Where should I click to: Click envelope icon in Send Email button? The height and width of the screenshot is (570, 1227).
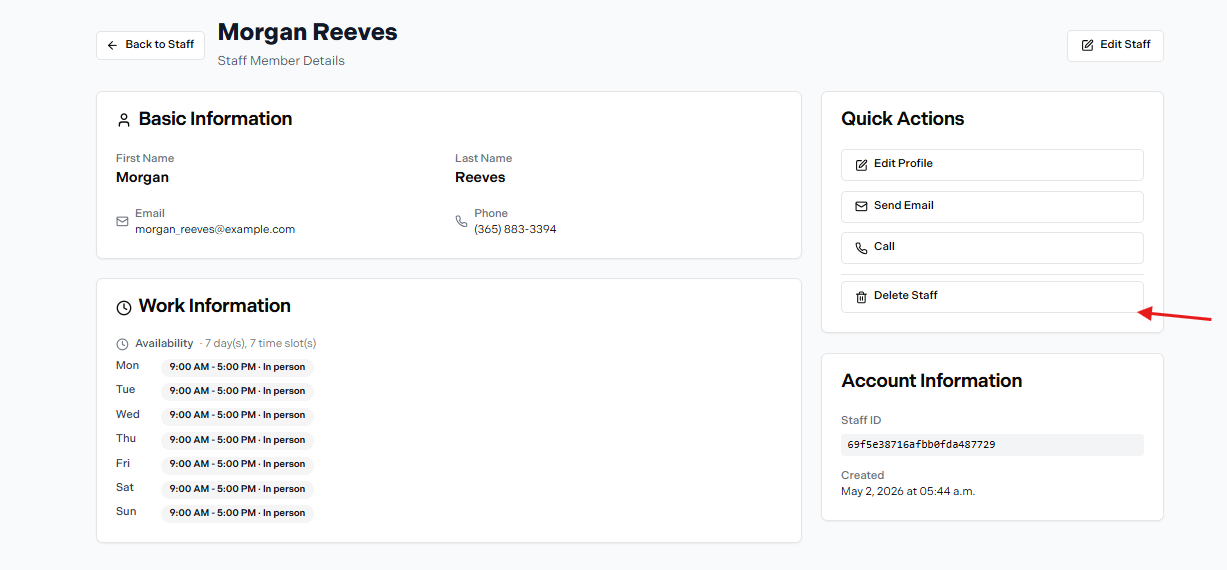click(861, 206)
